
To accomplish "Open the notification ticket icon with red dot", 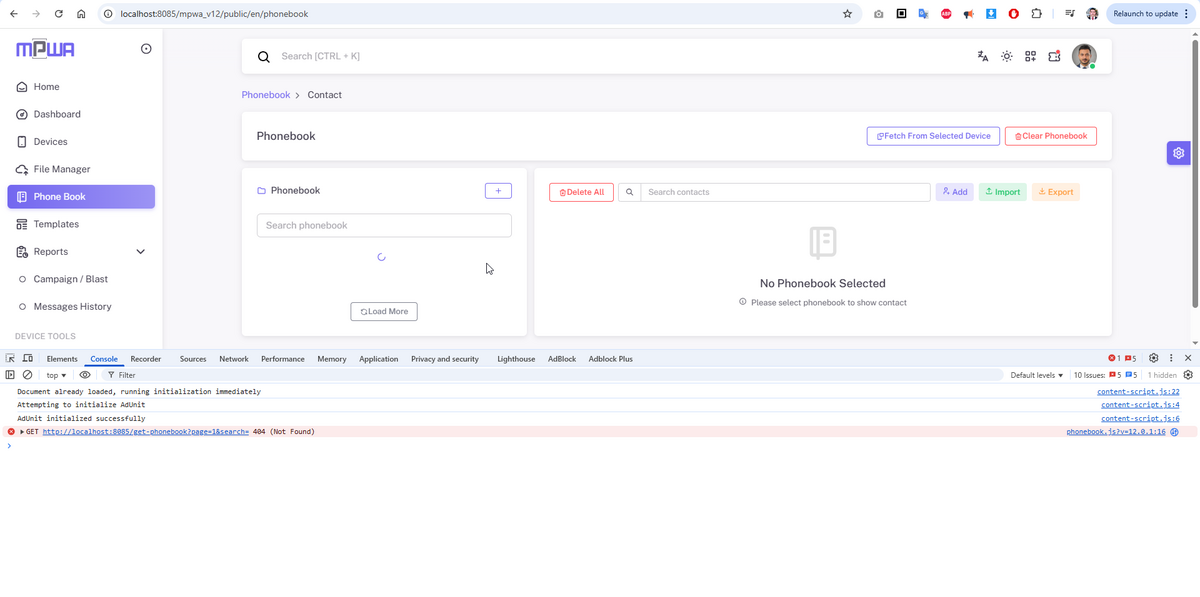I will (x=1054, y=57).
